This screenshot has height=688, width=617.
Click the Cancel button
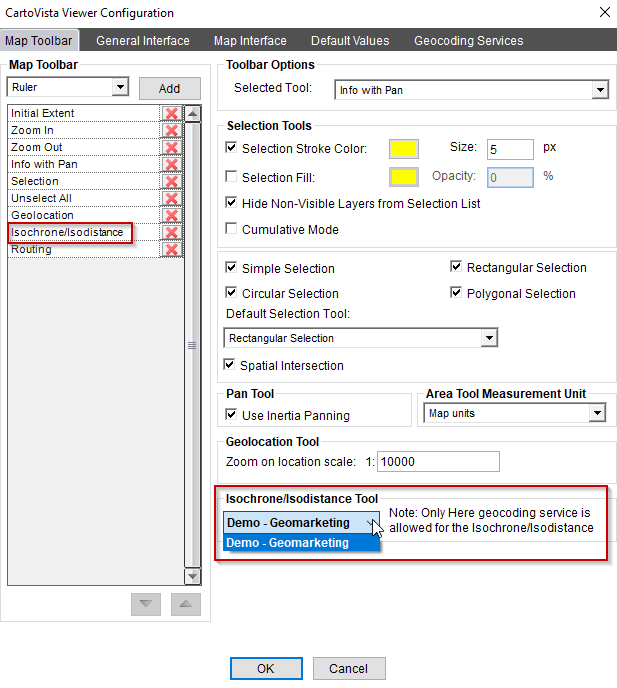(x=349, y=668)
